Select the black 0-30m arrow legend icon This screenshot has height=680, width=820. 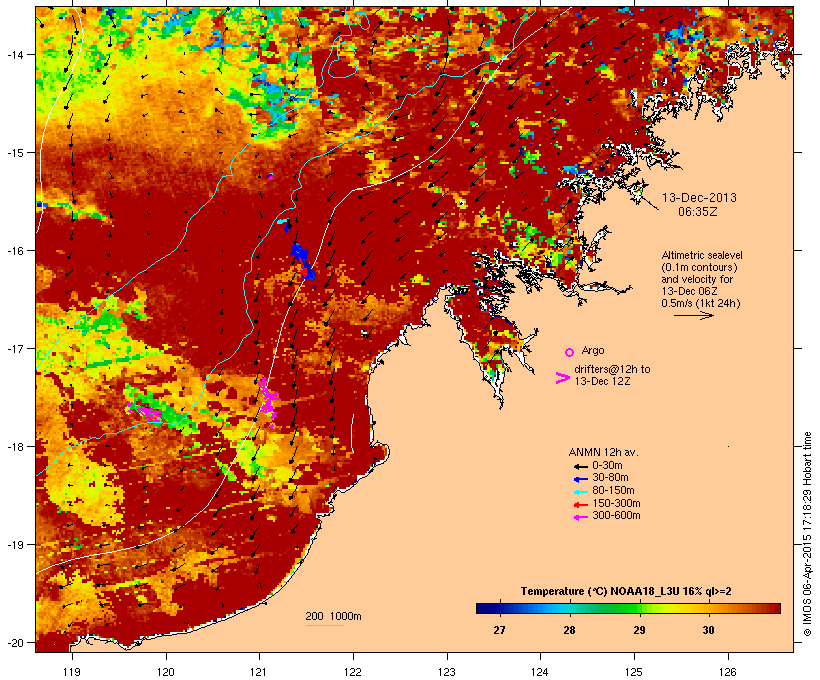click(580, 467)
